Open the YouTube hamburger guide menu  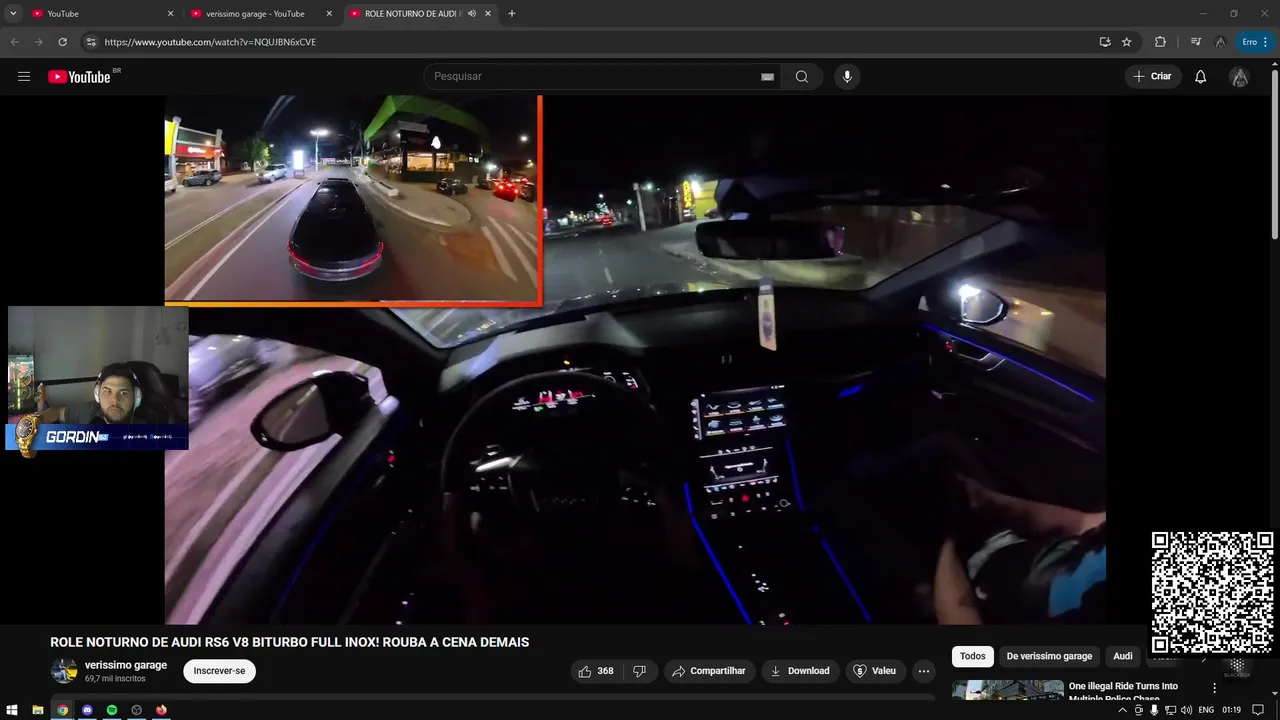(24, 77)
